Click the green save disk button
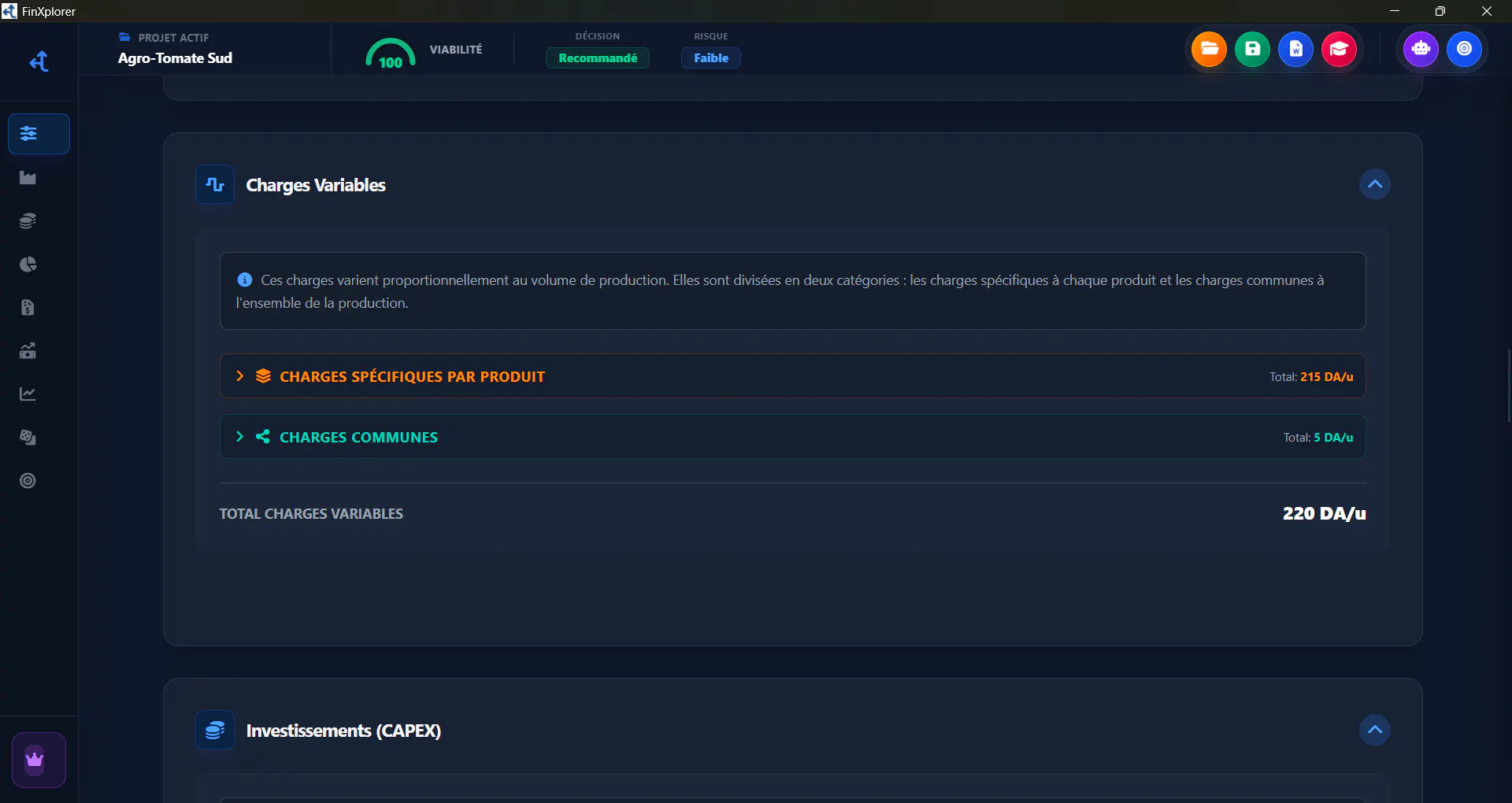This screenshot has width=1512, height=803. 1252,49
